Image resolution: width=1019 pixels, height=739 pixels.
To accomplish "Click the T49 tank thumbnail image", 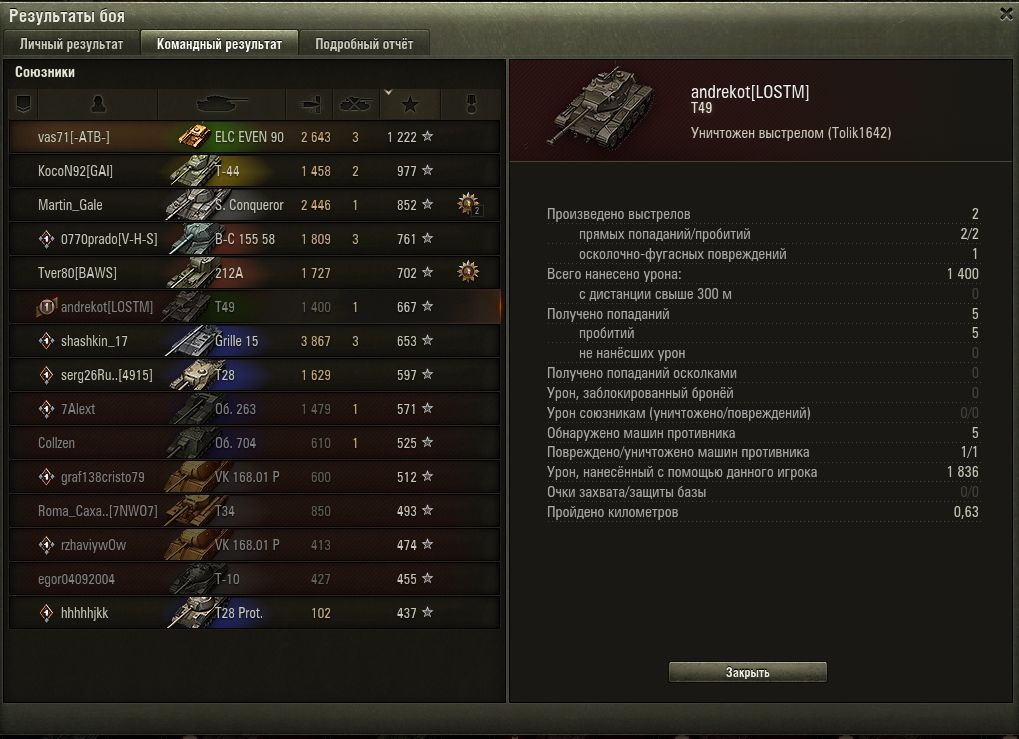I will pos(601,106).
